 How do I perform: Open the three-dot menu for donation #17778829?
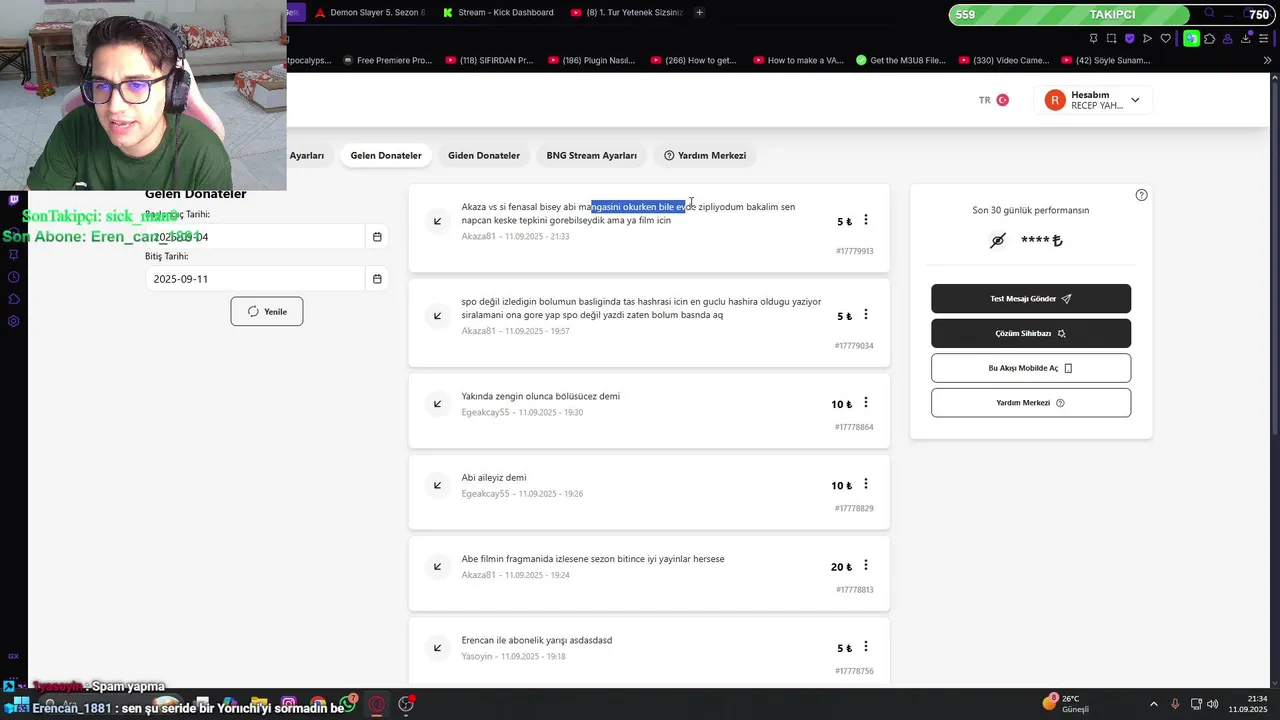[866, 484]
